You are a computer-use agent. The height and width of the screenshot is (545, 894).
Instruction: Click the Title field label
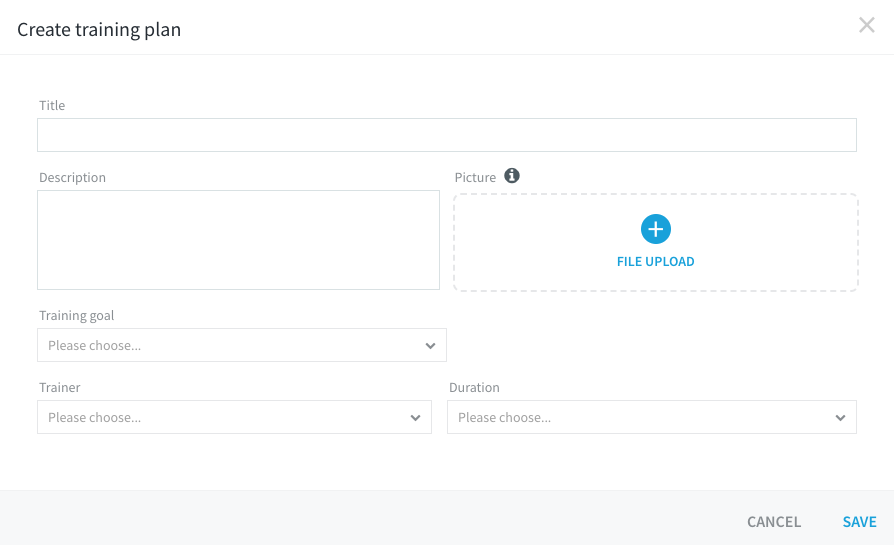coord(52,105)
